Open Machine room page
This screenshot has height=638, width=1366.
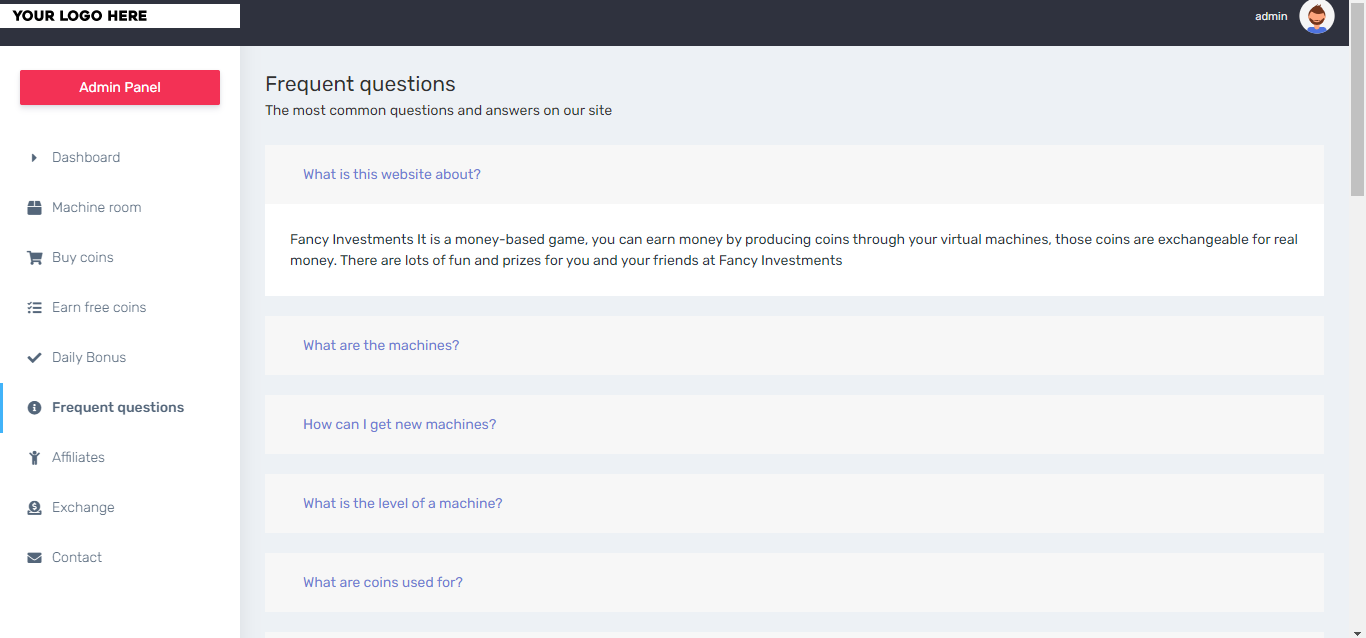[120, 208]
